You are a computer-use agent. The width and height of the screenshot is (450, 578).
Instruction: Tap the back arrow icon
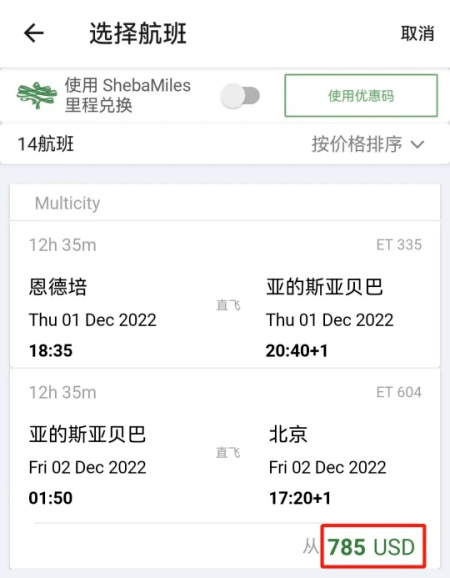click(x=34, y=33)
